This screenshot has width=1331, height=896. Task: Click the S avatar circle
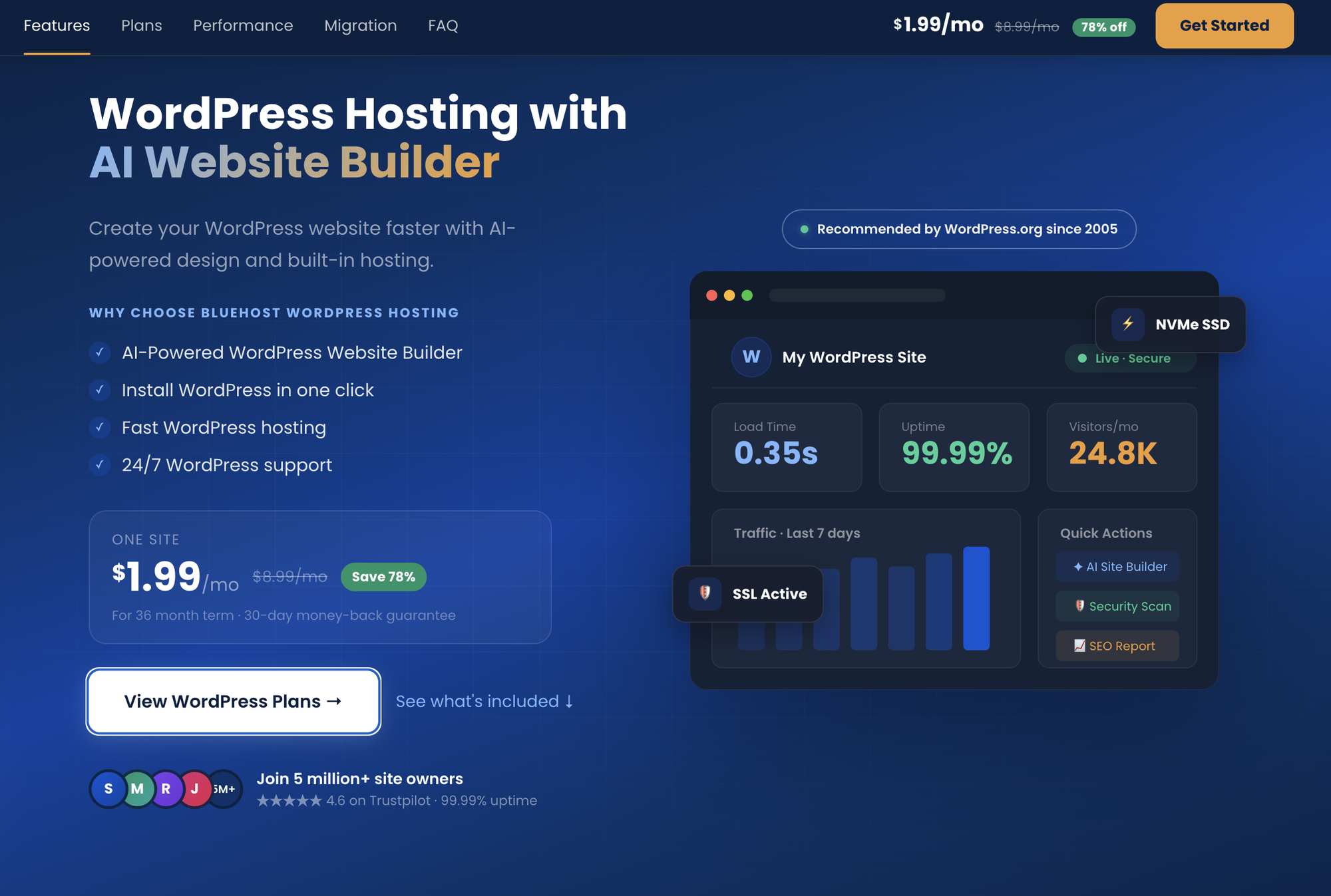[x=108, y=789]
